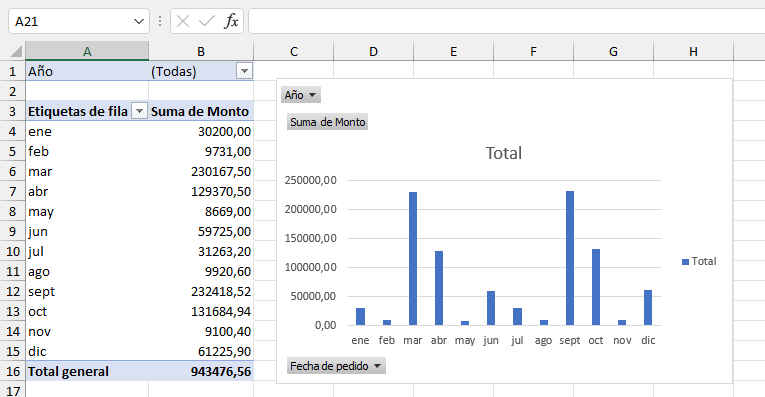The width and height of the screenshot is (765, 397).
Task: Click the Select All corner triangle
Action: [16, 51]
